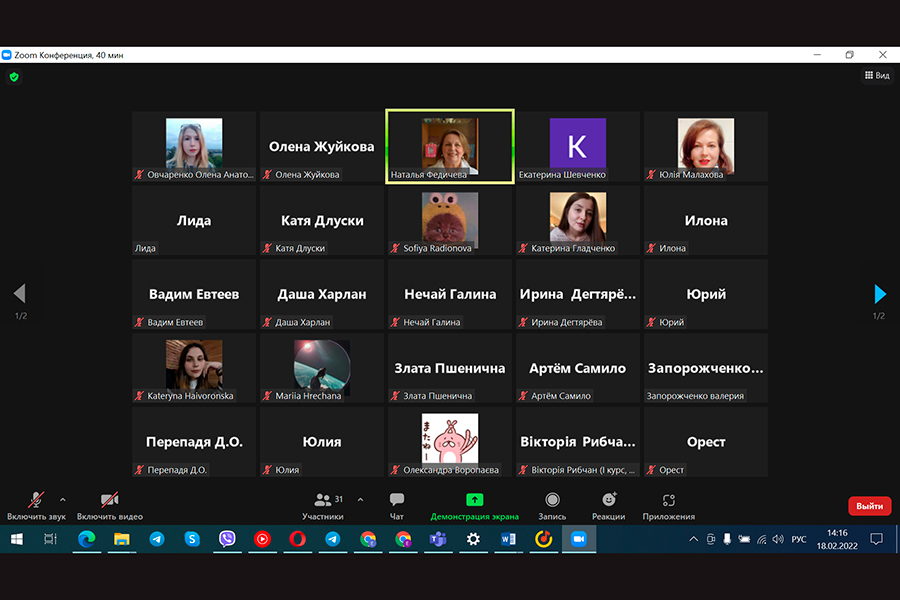Switch the РУС keyboard language indicator
The image size is (900, 600).
(x=799, y=540)
